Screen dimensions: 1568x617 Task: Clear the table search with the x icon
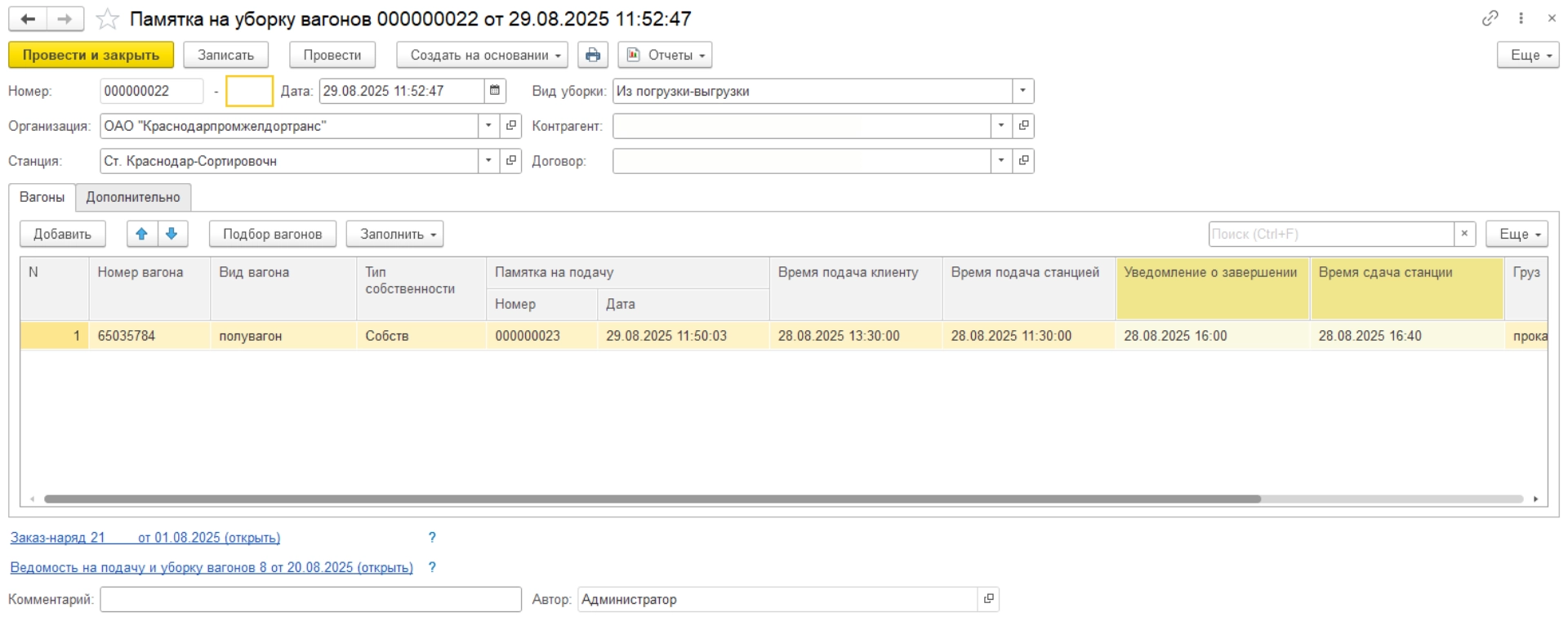point(1464,234)
